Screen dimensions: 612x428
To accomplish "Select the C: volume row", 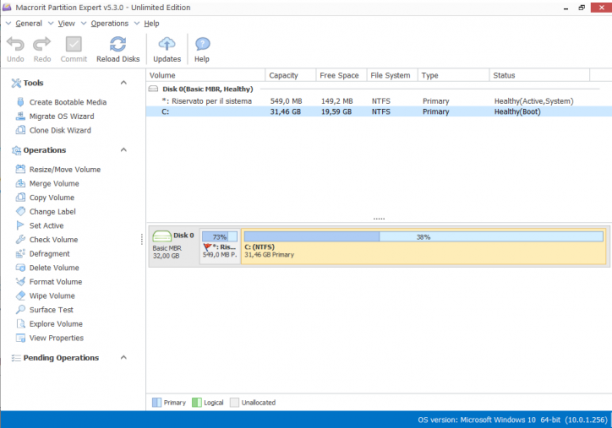I will [x=379, y=112].
